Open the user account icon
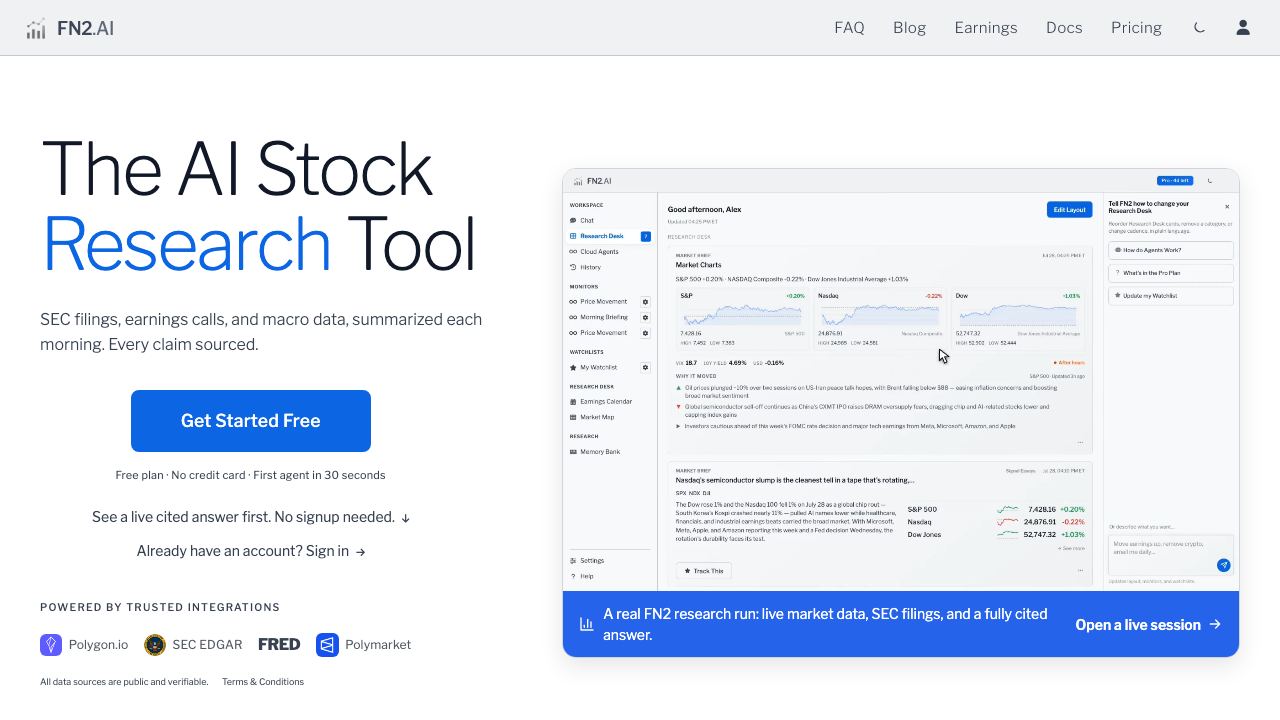This screenshot has width=1280, height=720. (x=1243, y=28)
